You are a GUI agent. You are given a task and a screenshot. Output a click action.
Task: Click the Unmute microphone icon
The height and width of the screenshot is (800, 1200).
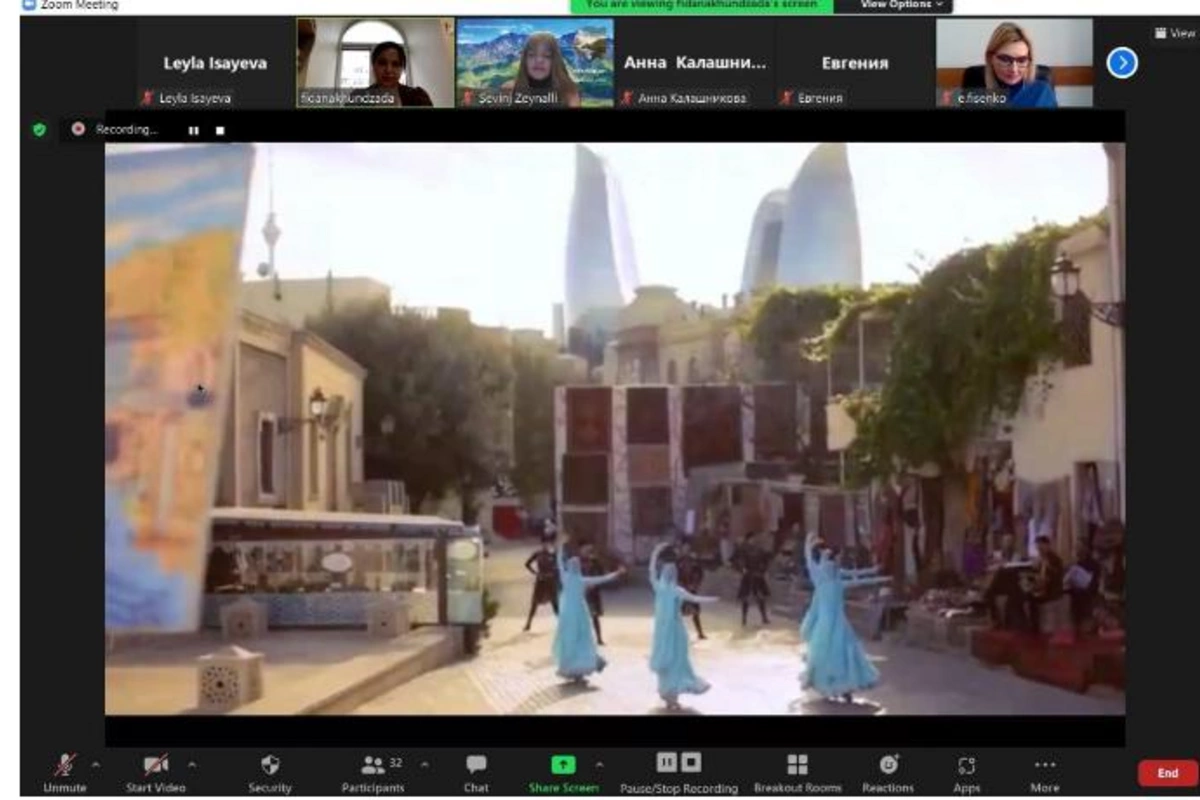pos(65,766)
